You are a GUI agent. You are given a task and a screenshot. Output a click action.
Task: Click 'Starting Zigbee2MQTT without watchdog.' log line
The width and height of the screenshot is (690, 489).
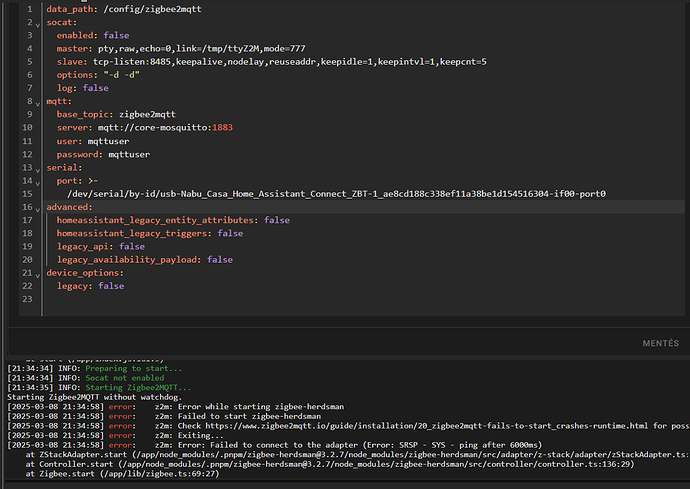coord(95,397)
